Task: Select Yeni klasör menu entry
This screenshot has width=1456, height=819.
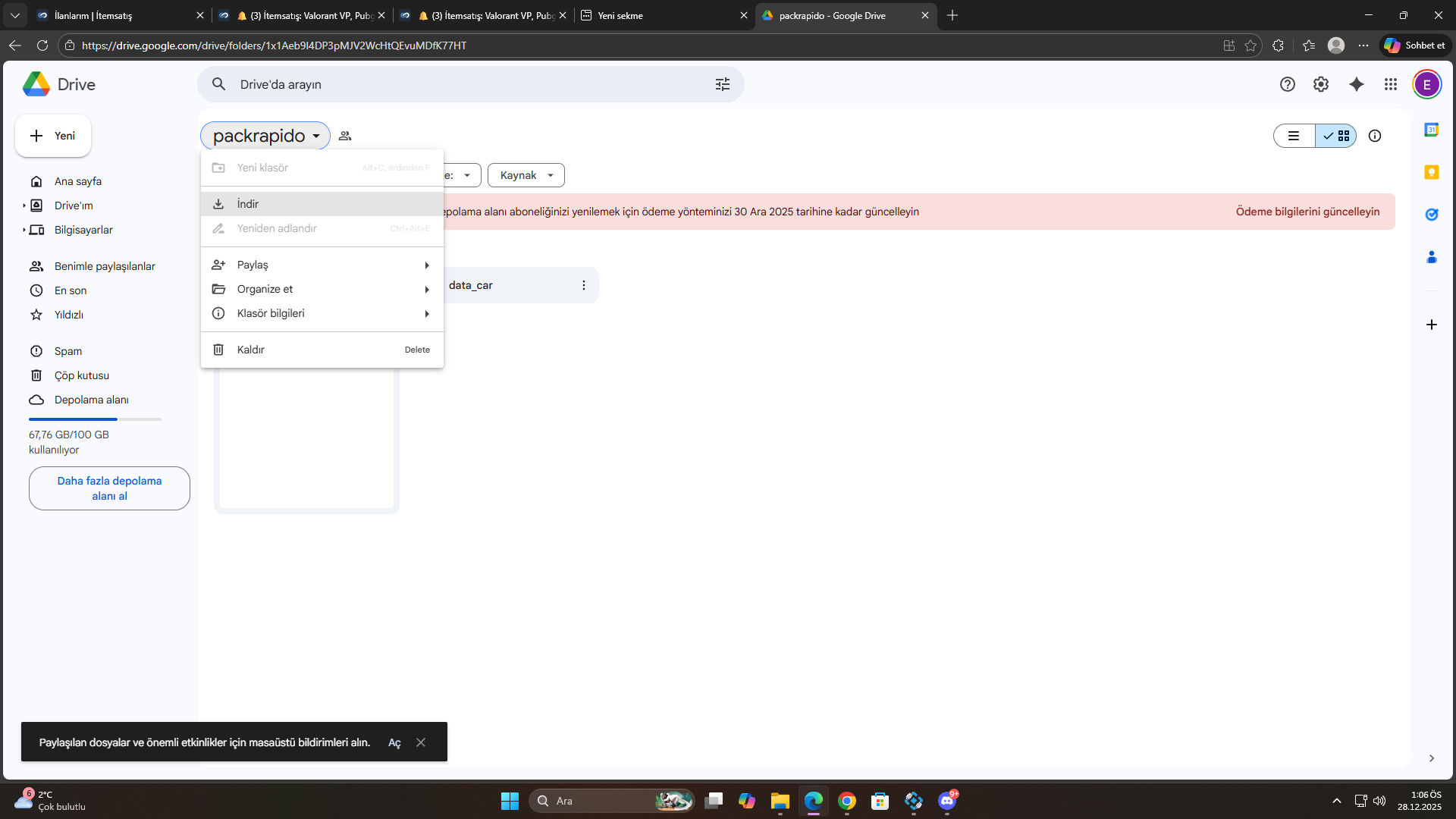Action: 322,168
